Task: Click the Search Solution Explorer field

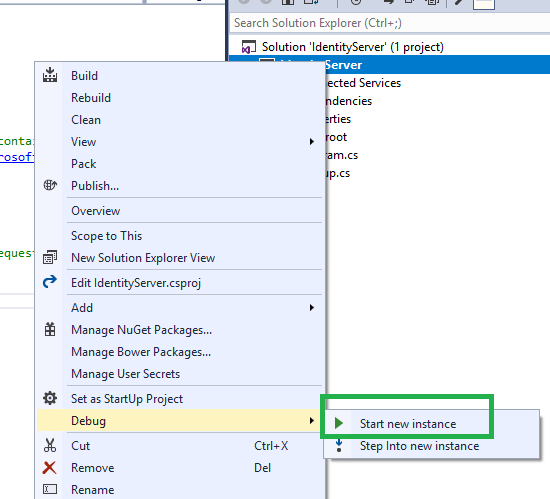Action: click(389, 23)
